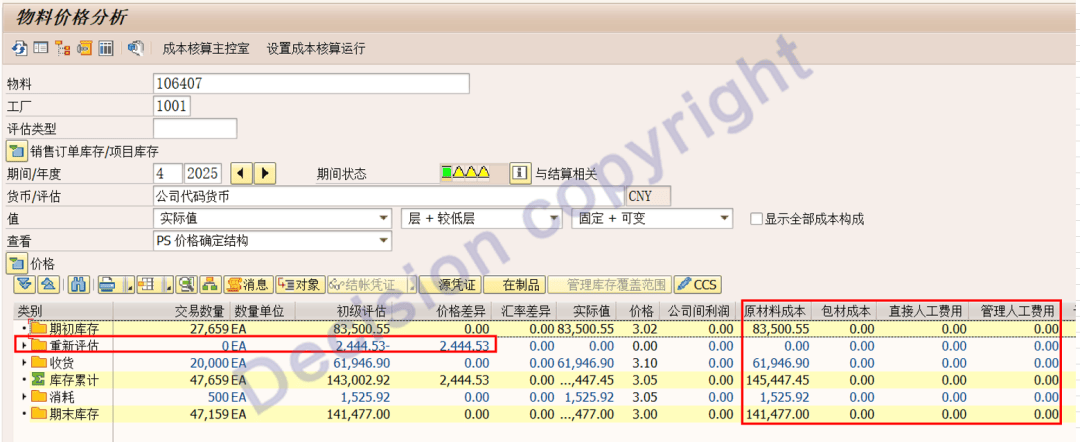The height and width of the screenshot is (442, 1080).
Task: Expand the 收货 tree row
Action: click(24, 362)
